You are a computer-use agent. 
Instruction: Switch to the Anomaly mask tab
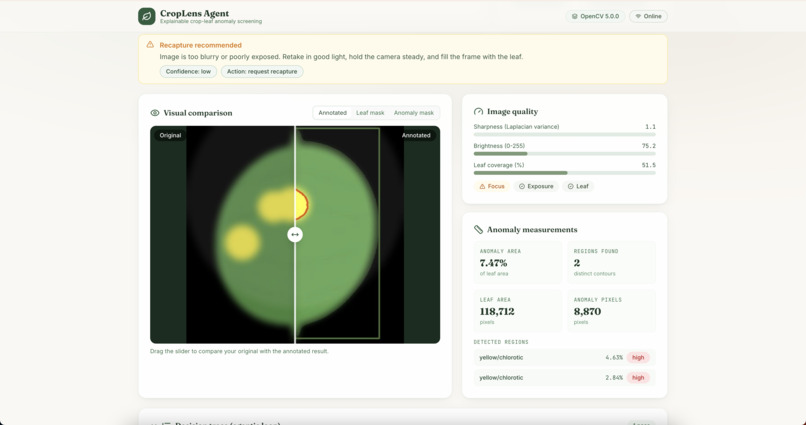tap(414, 113)
